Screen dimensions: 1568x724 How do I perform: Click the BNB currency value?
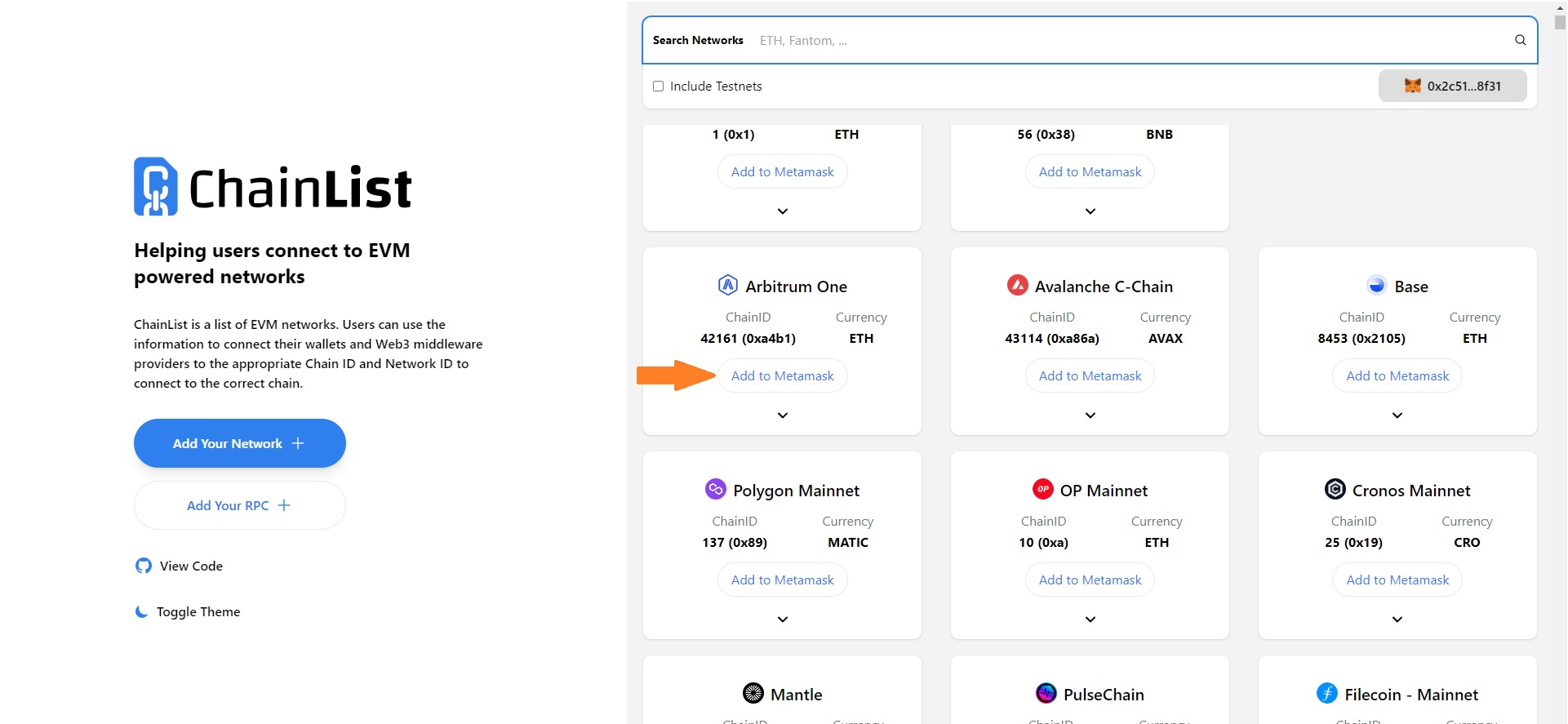[1159, 134]
